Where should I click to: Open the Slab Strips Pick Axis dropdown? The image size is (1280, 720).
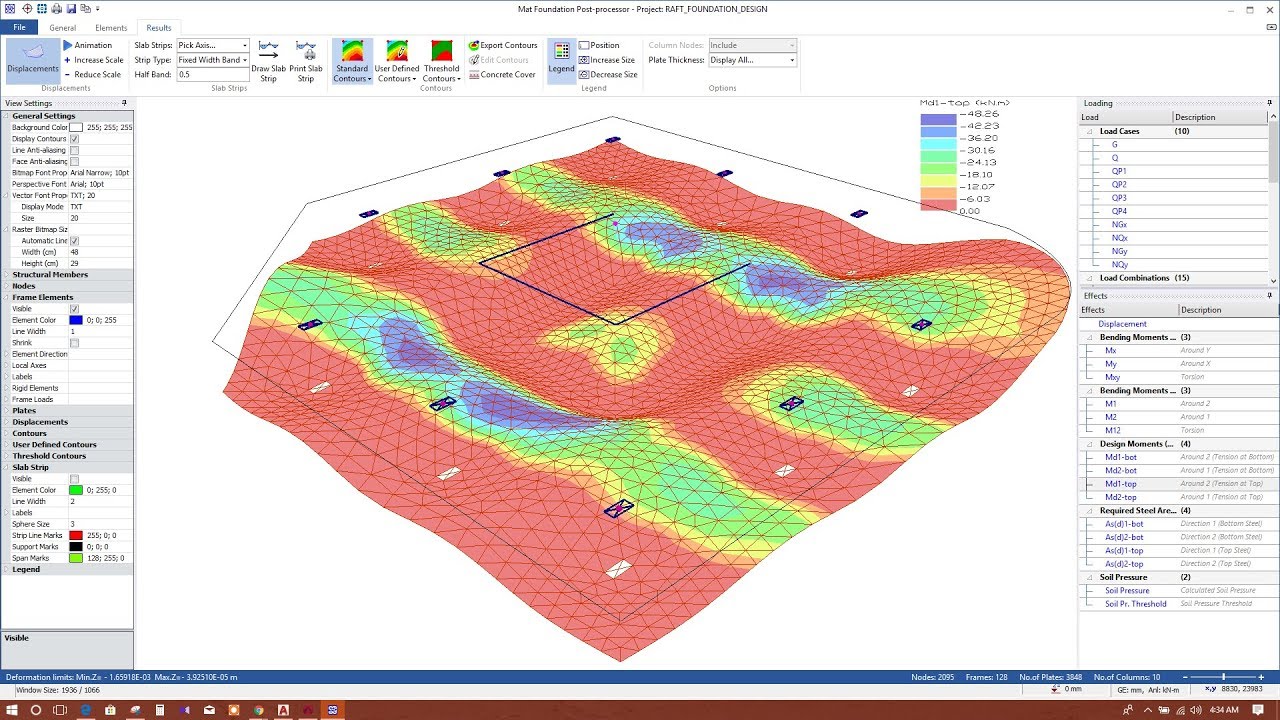[244, 45]
